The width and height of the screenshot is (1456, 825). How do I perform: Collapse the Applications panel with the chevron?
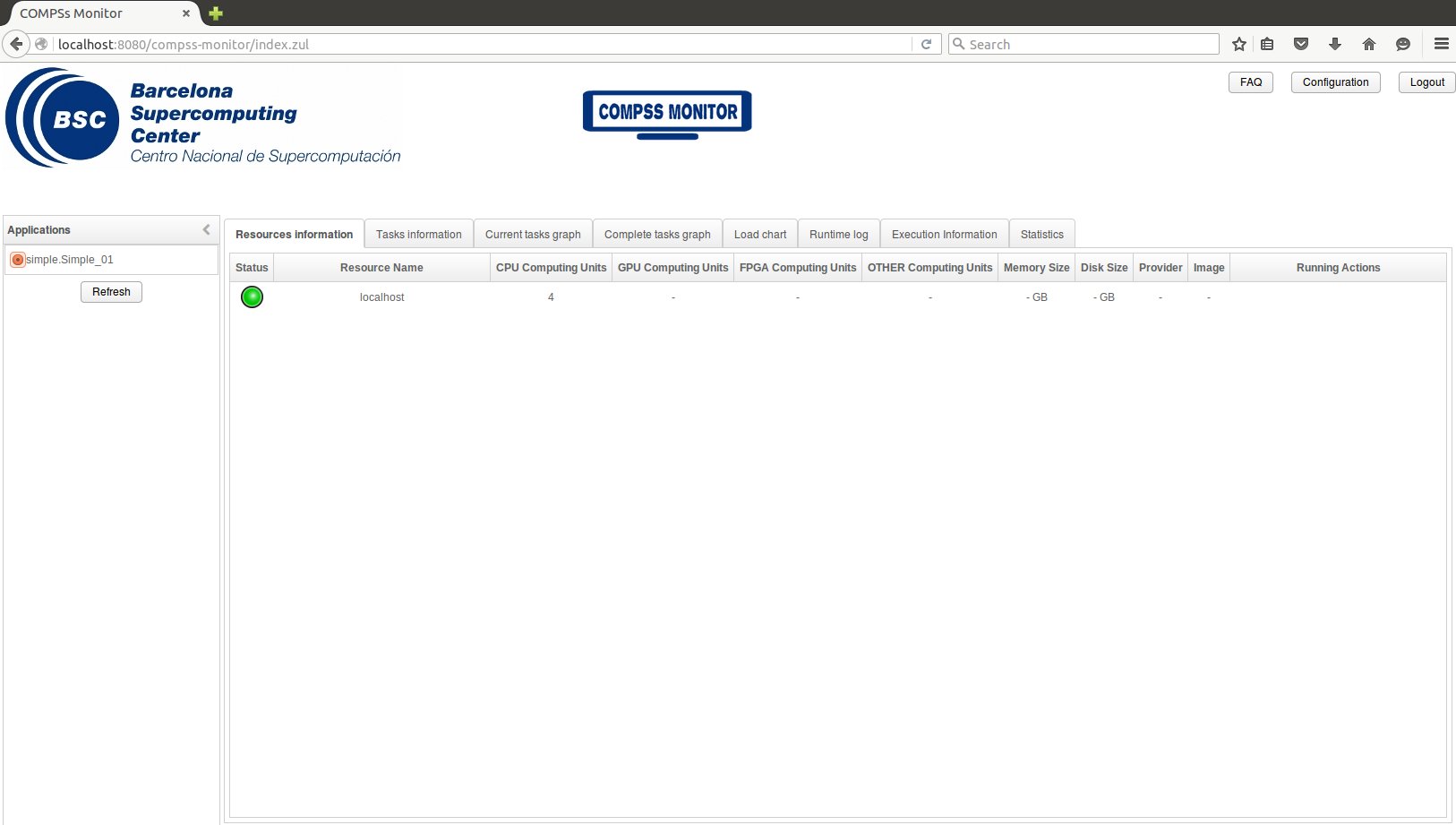pos(206,230)
